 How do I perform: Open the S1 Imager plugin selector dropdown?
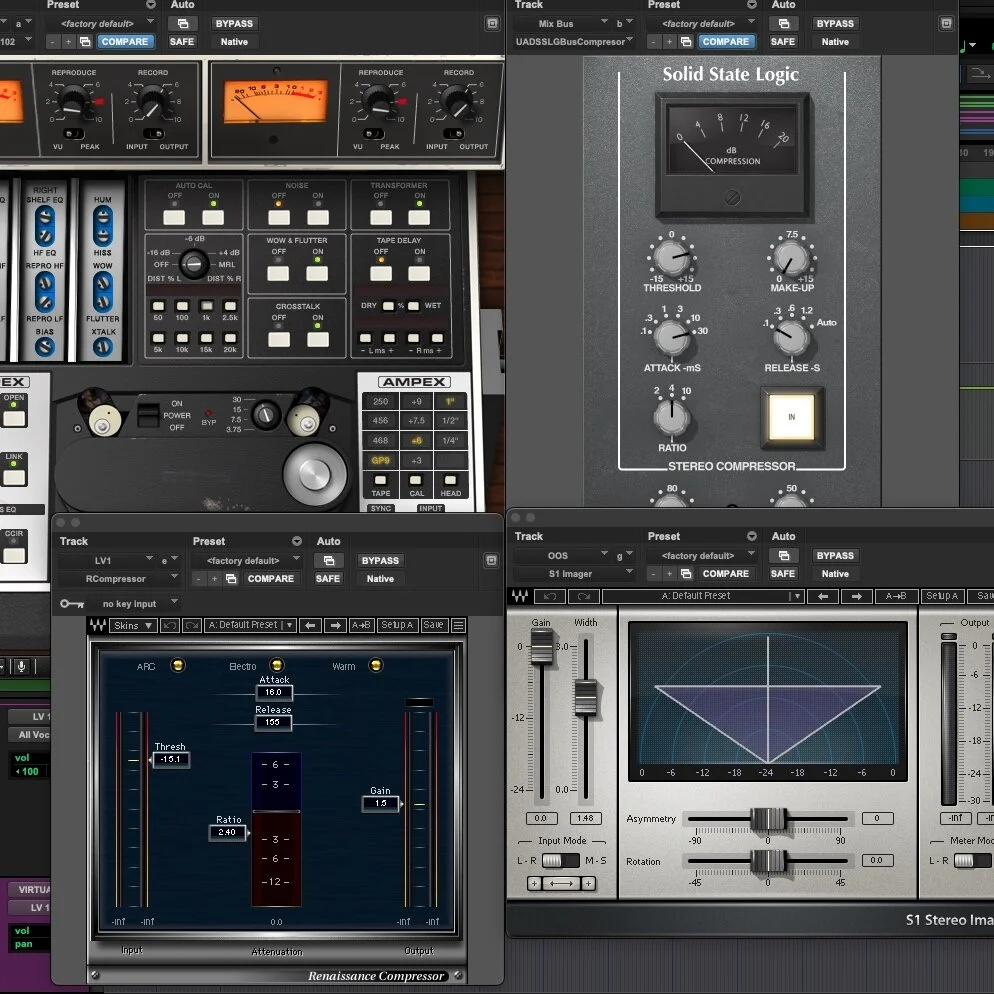pyautogui.click(x=574, y=573)
